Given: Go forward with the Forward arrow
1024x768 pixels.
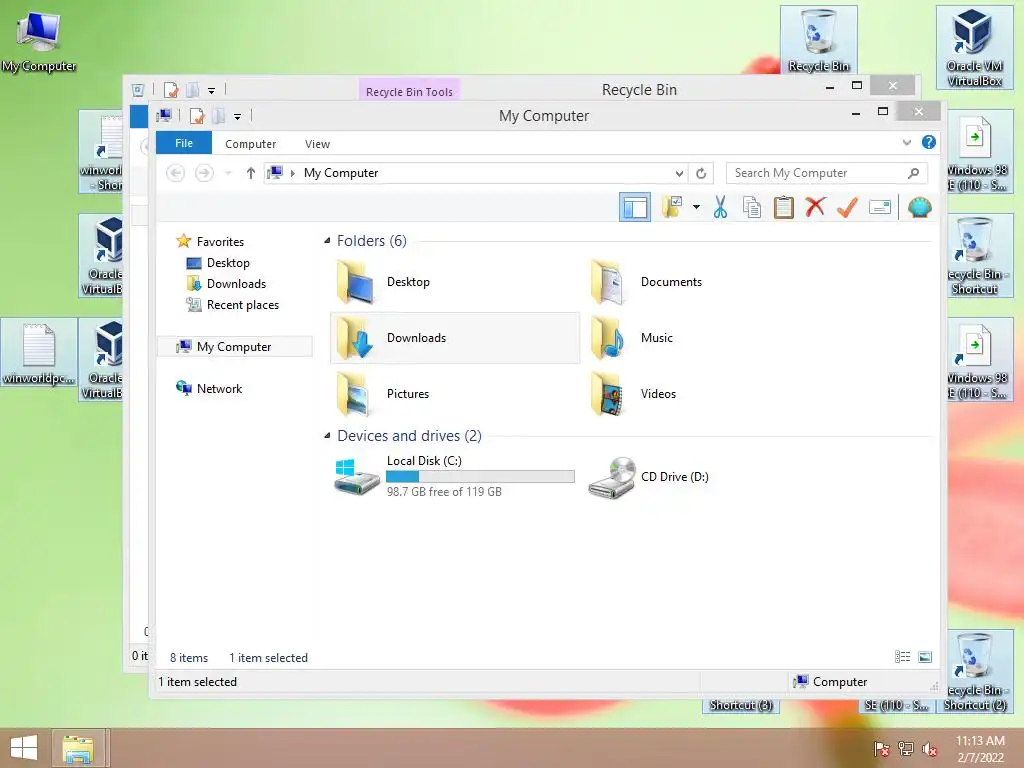Looking at the screenshot, I should [204, 173].
